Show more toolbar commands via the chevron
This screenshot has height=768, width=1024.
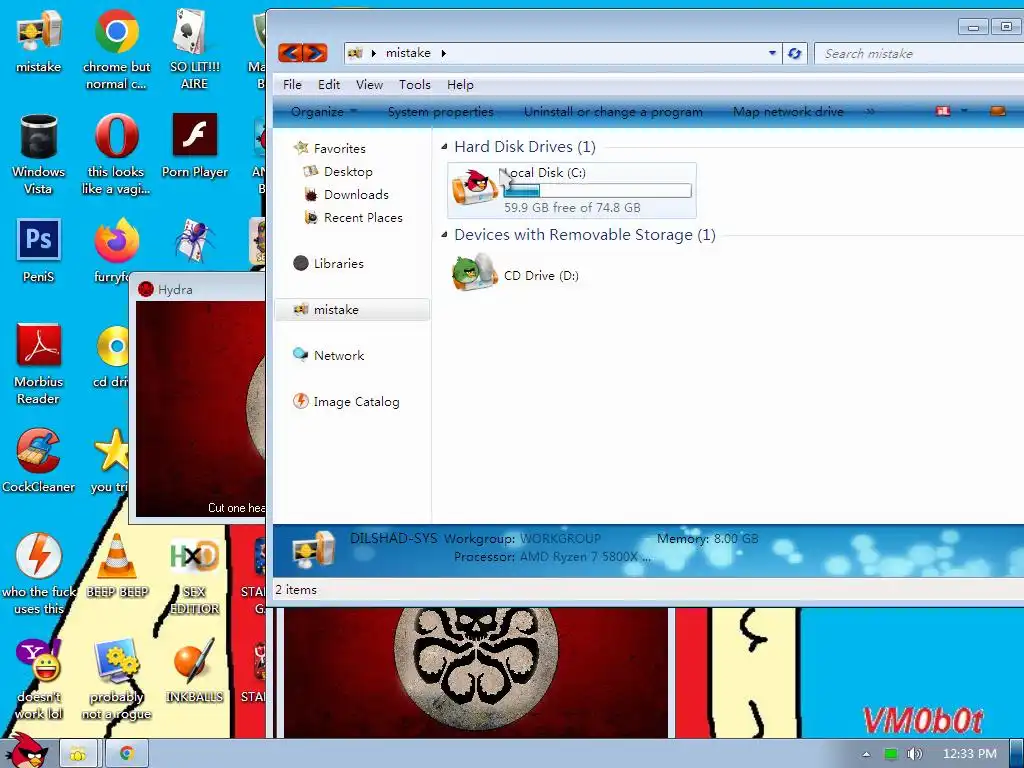(x=870, y=112)
